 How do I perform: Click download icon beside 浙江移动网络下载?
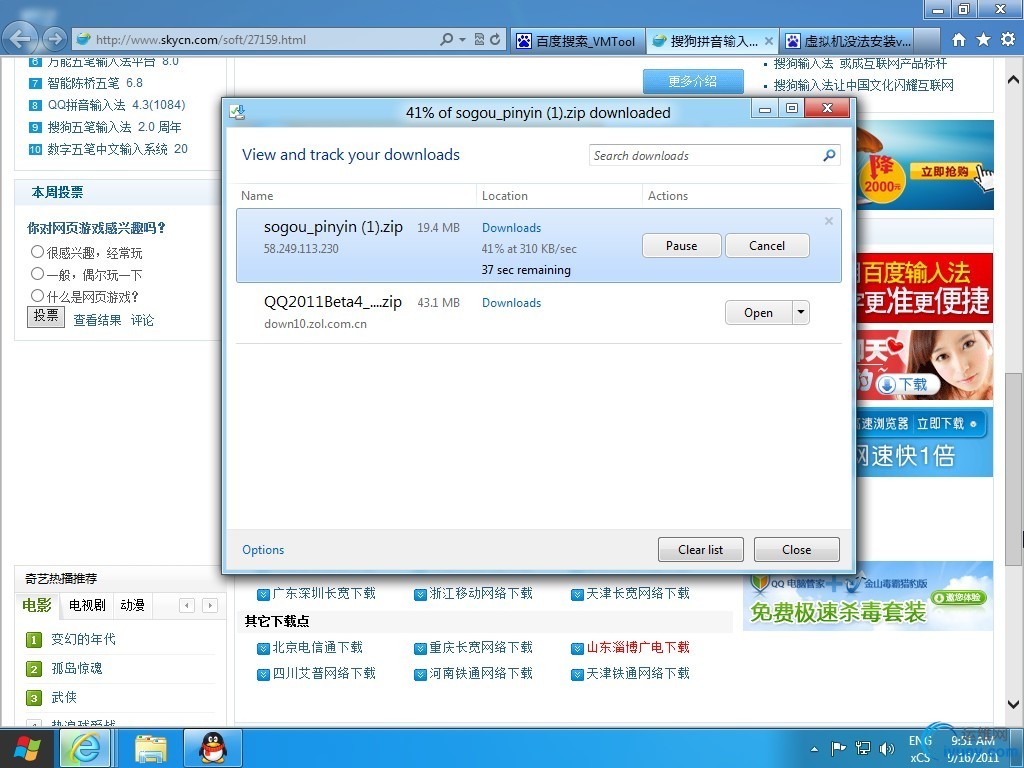[421, 594]
